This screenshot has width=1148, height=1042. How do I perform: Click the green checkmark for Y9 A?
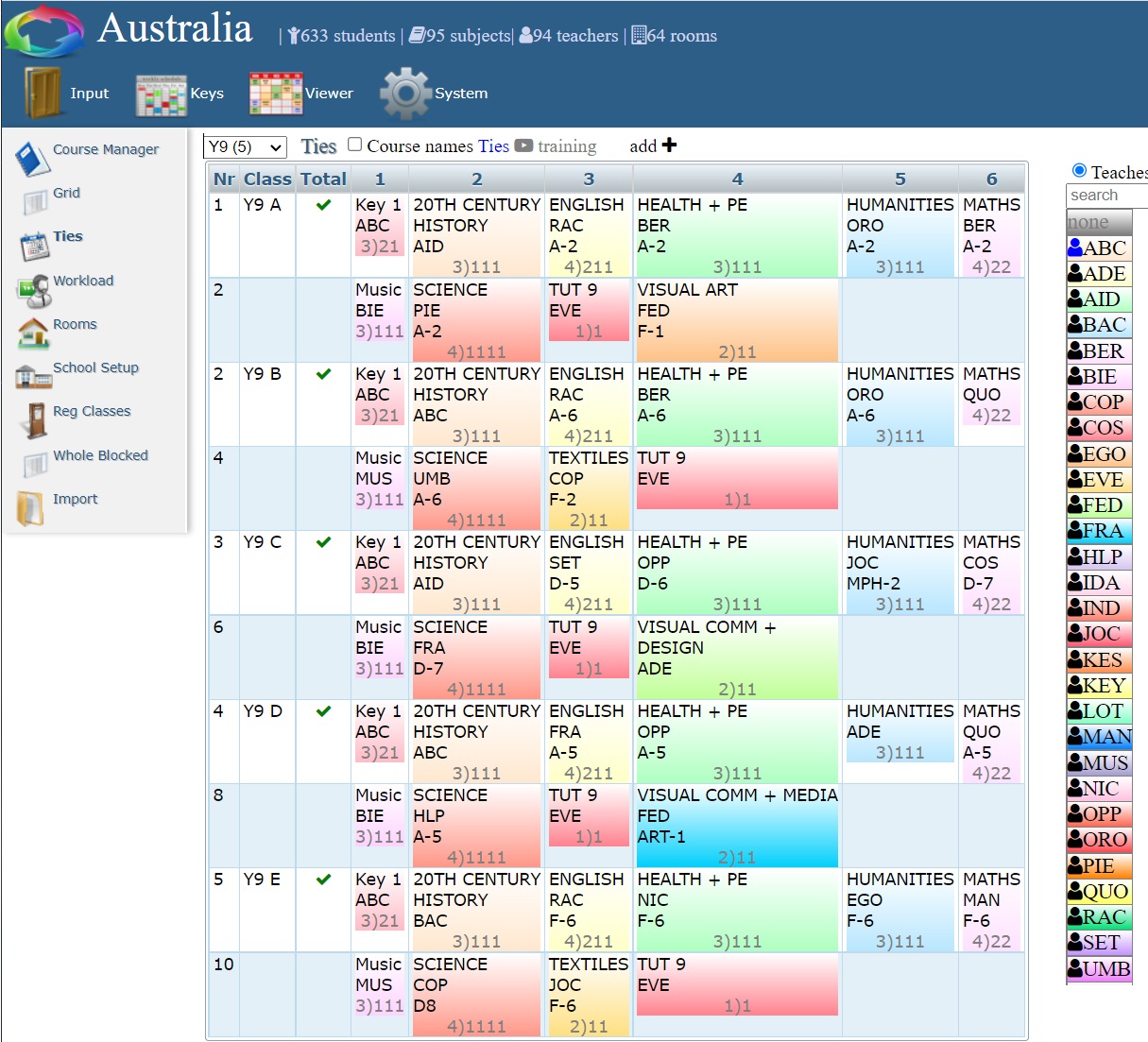point(323,205)
